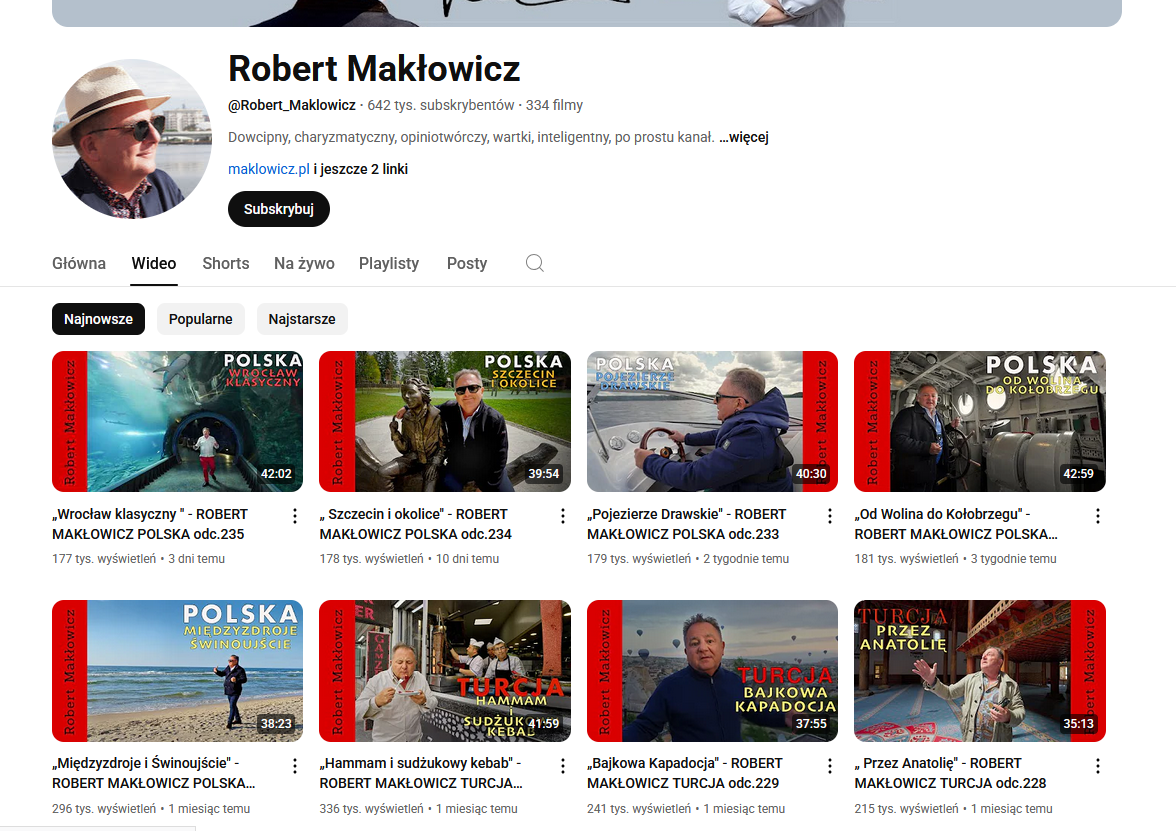
Task: Open more actions for Pojezierze Drawskie video
Action: (x=830, y=516)
